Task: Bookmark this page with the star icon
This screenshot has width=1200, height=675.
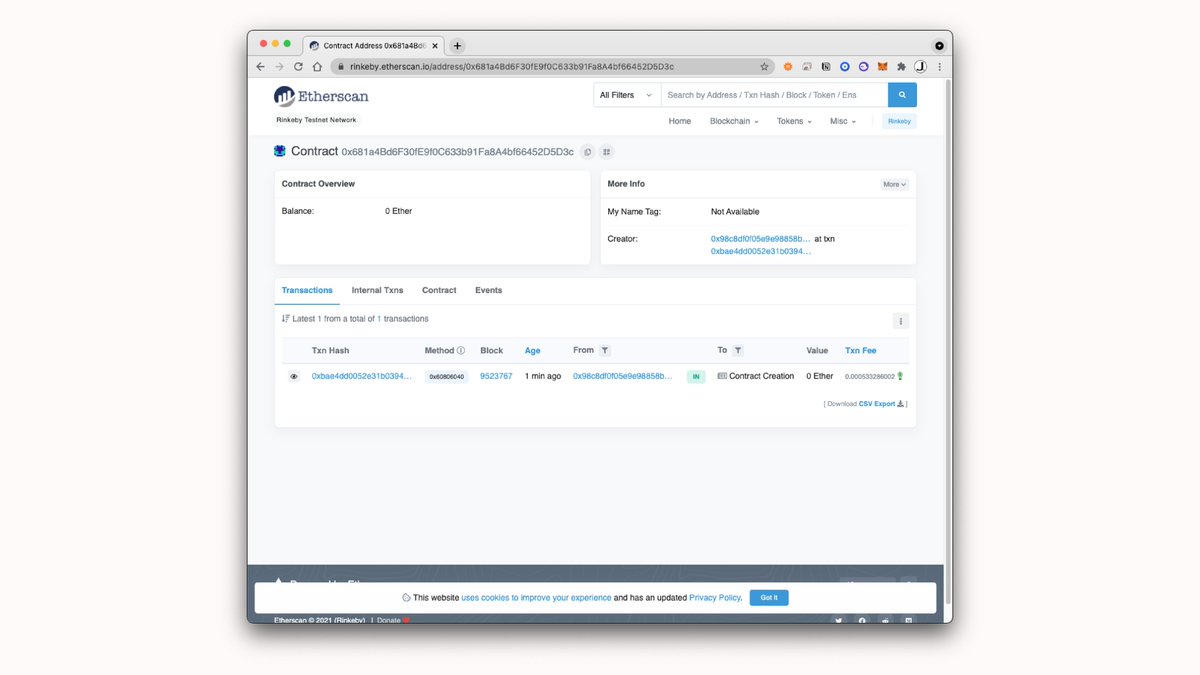Action: point(764,67)
